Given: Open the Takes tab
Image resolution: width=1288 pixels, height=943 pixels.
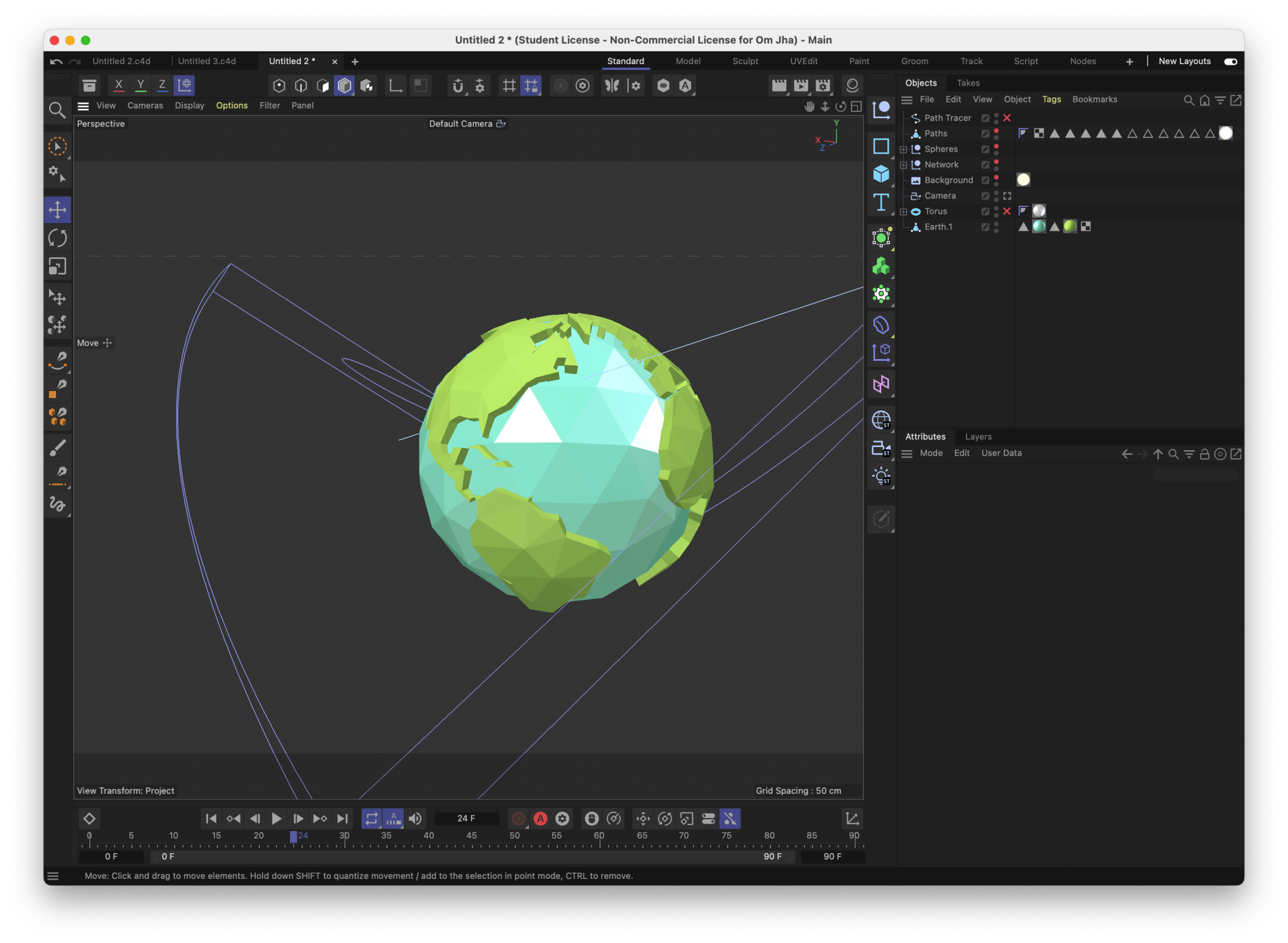Looking at the screenshot, I should [968, 83].
